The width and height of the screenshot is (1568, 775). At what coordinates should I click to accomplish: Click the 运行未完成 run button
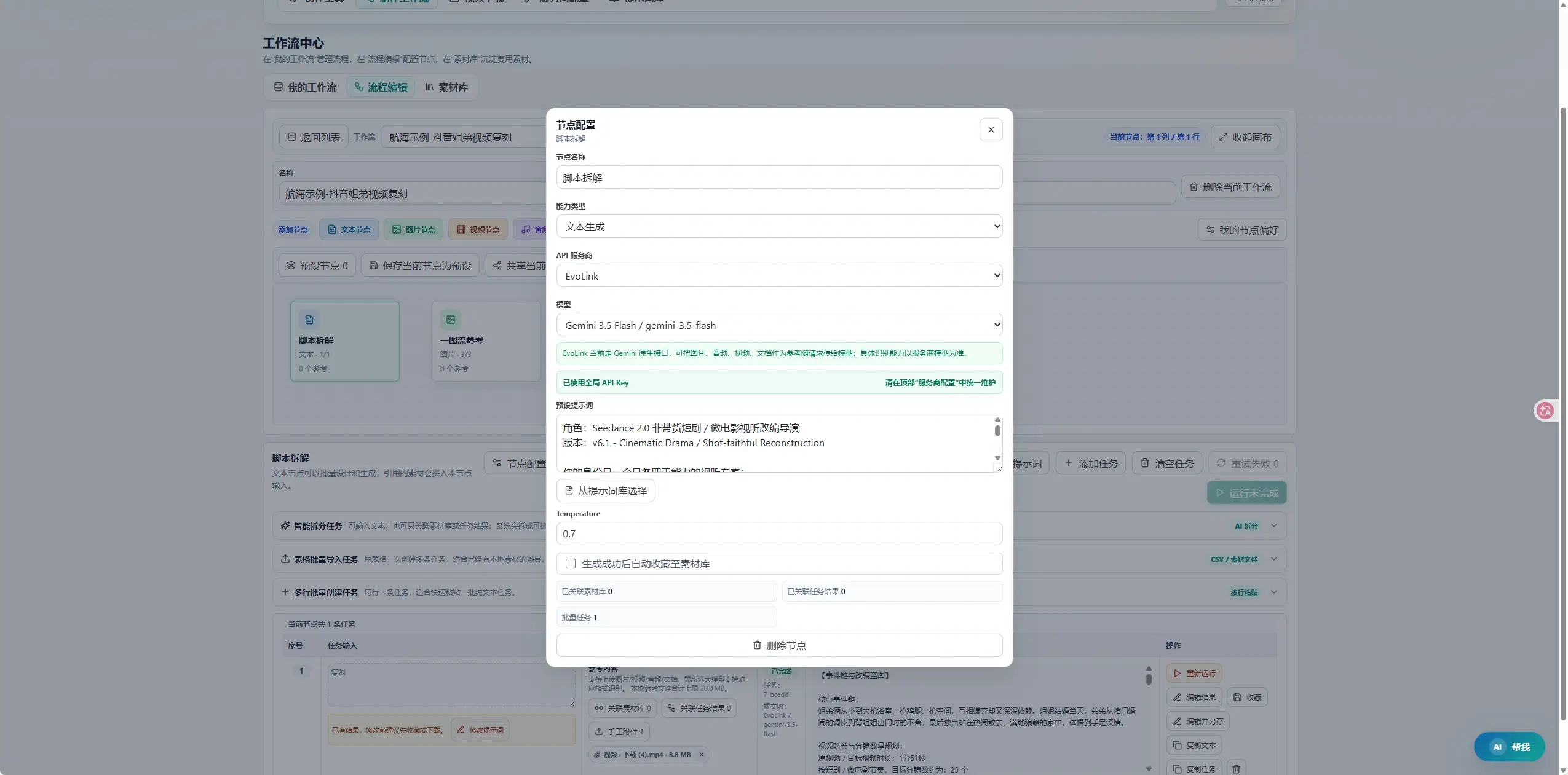[1247, 493]
